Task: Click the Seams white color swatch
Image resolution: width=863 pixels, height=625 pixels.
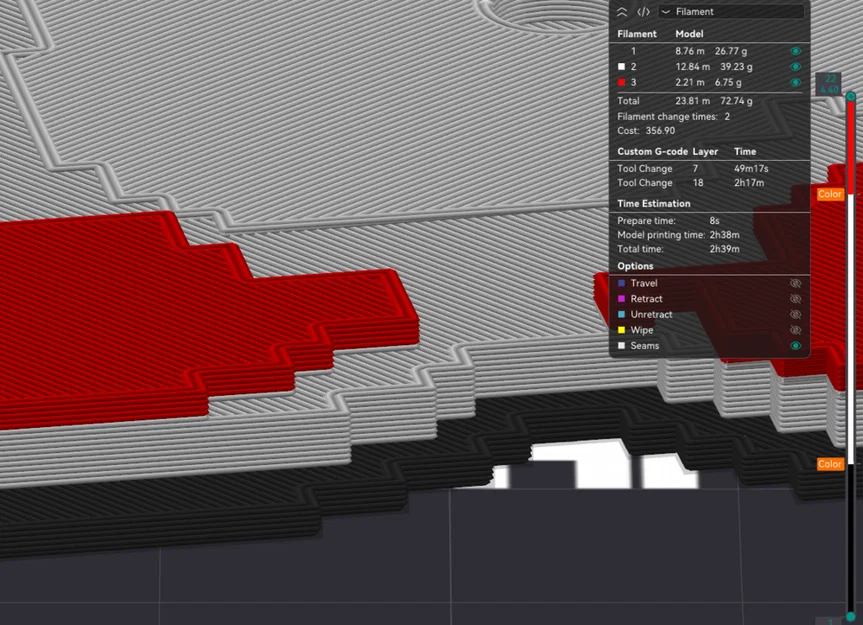Action: coord(621,346)
